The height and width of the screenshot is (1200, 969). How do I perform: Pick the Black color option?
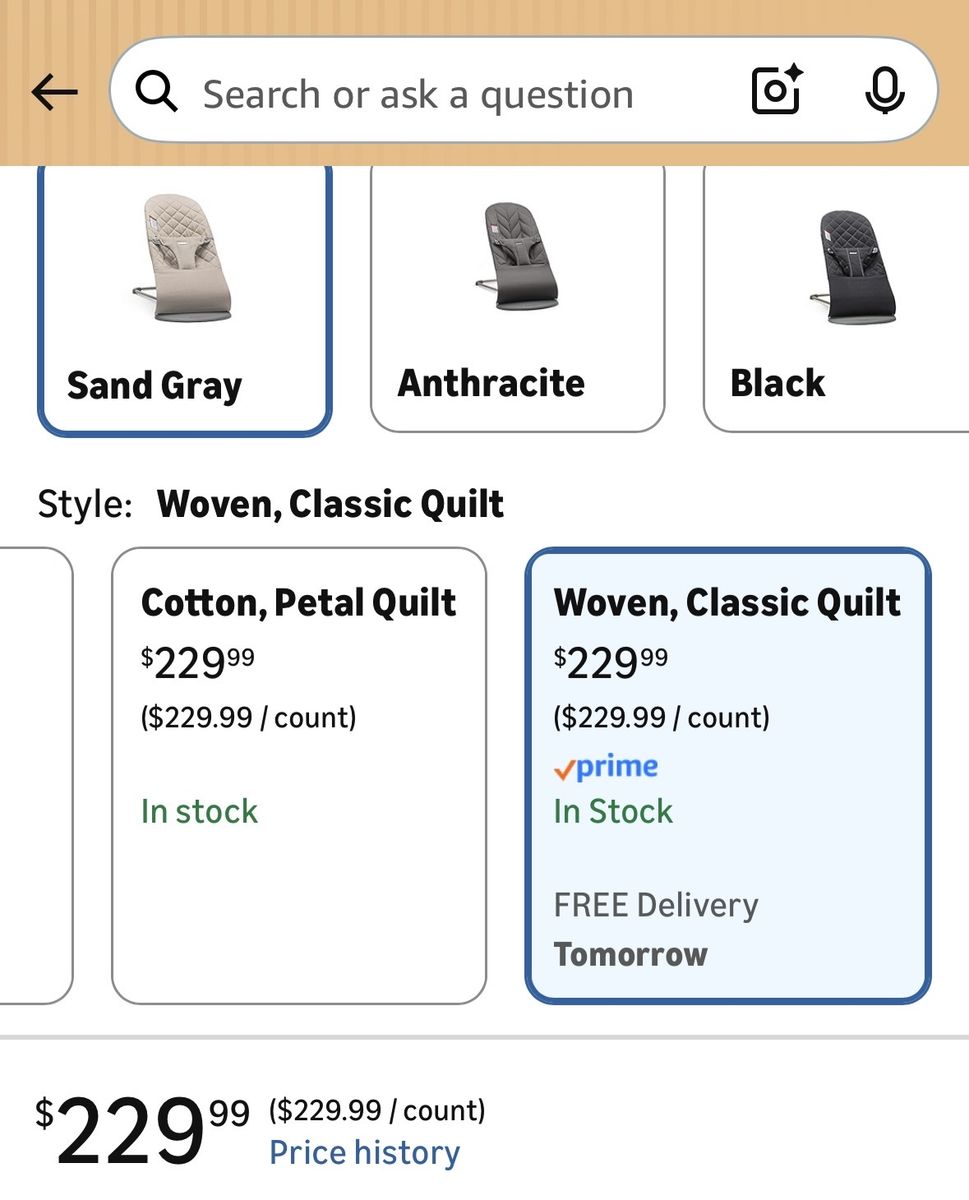coord(778,383)
